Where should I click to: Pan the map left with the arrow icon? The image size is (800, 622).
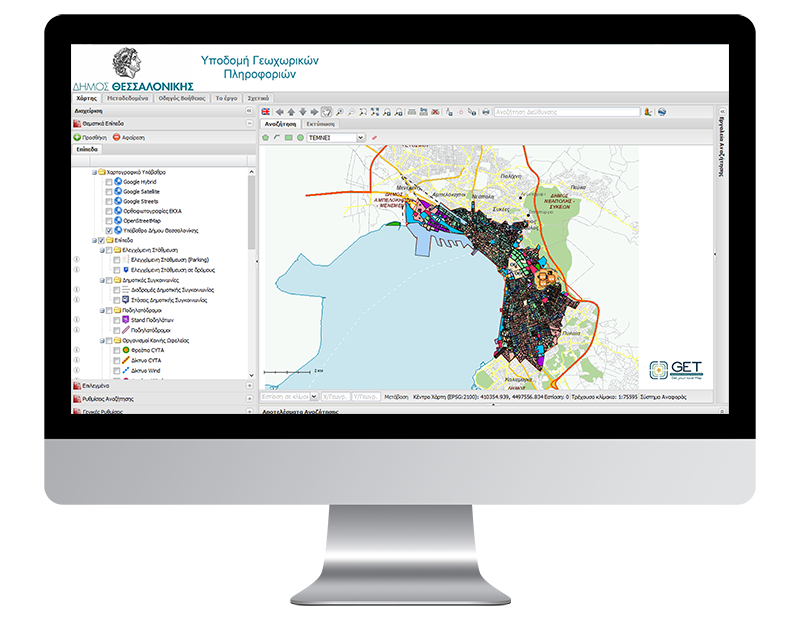point(279,112)
